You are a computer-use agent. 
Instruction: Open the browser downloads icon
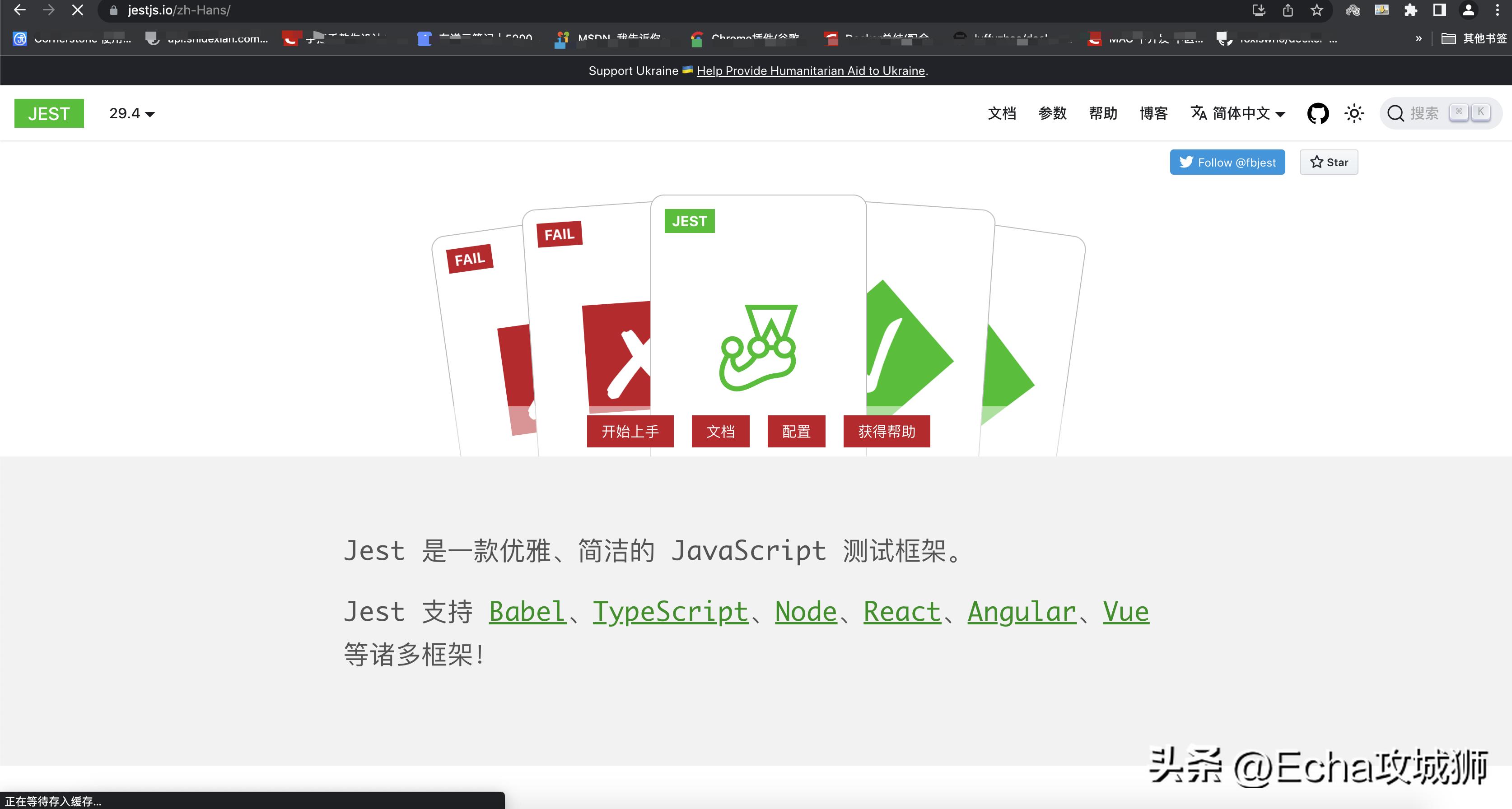pos(1259,10)
